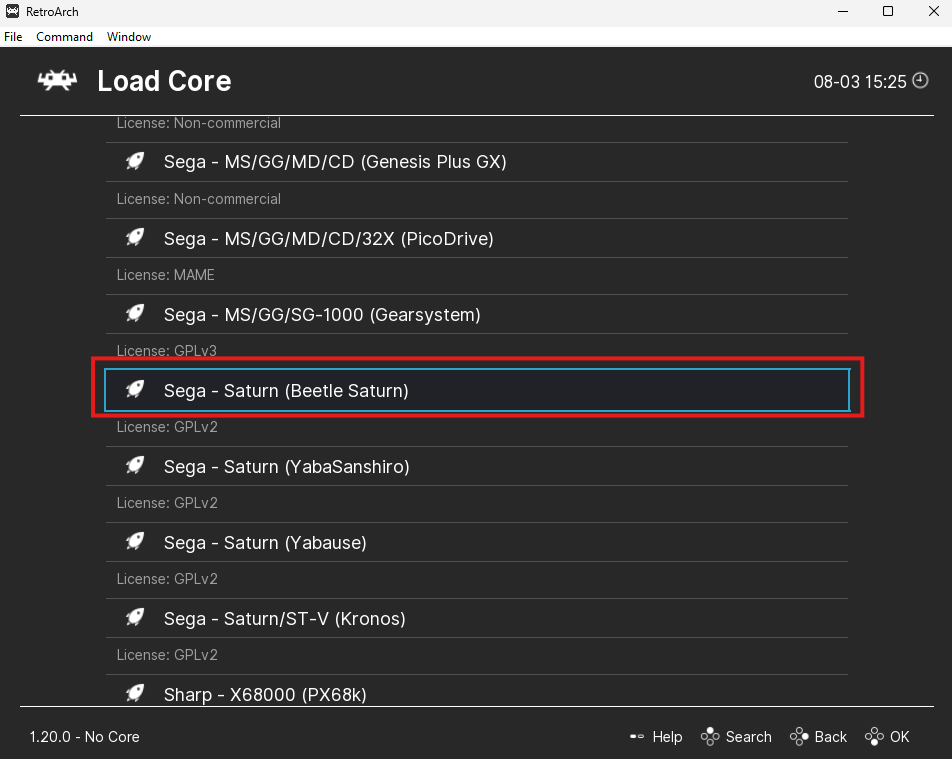This screenshot has height=759, width=952.
Task: Click the Search label in footer
Action: (749, 737)
